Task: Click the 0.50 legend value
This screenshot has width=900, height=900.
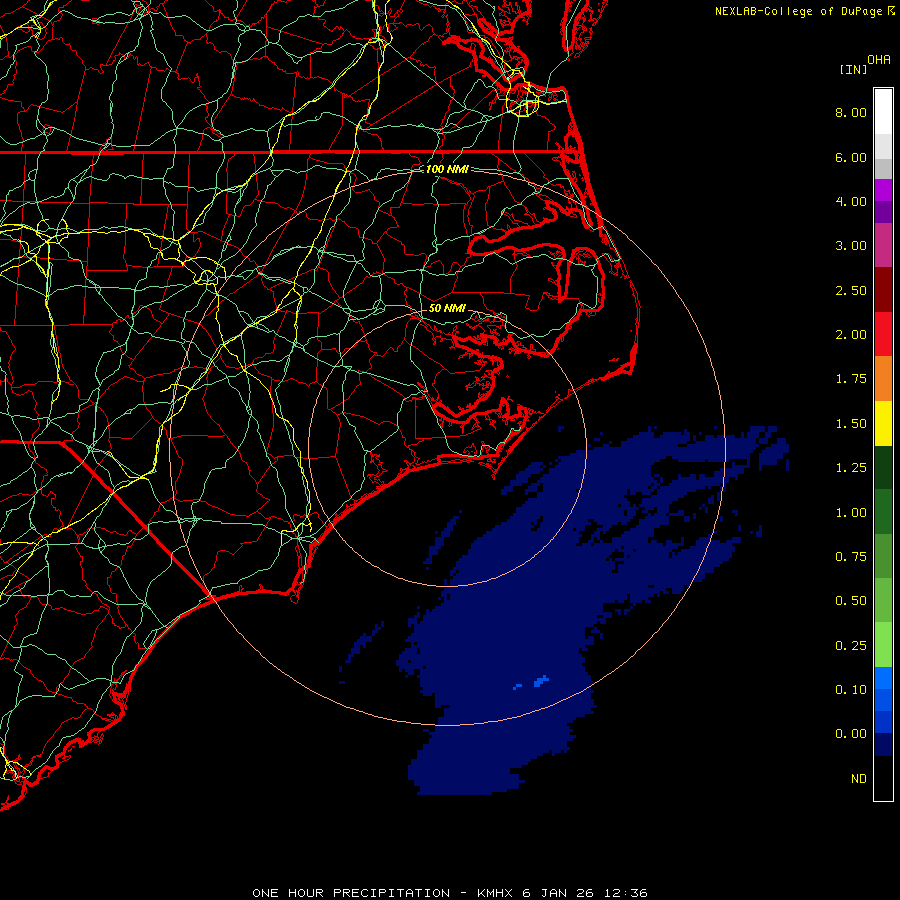Action: (x=851, y=601)
